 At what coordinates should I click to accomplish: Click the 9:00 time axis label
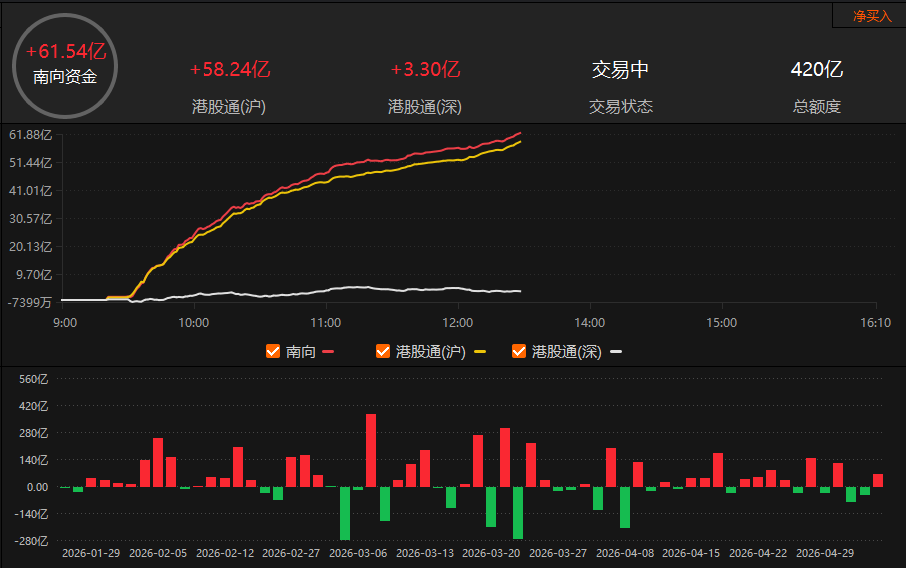click(65, 322)
